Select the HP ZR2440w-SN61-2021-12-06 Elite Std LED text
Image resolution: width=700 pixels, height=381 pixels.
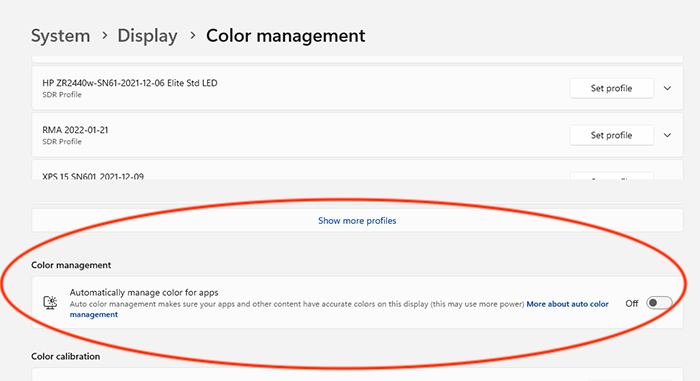point(130,83)
